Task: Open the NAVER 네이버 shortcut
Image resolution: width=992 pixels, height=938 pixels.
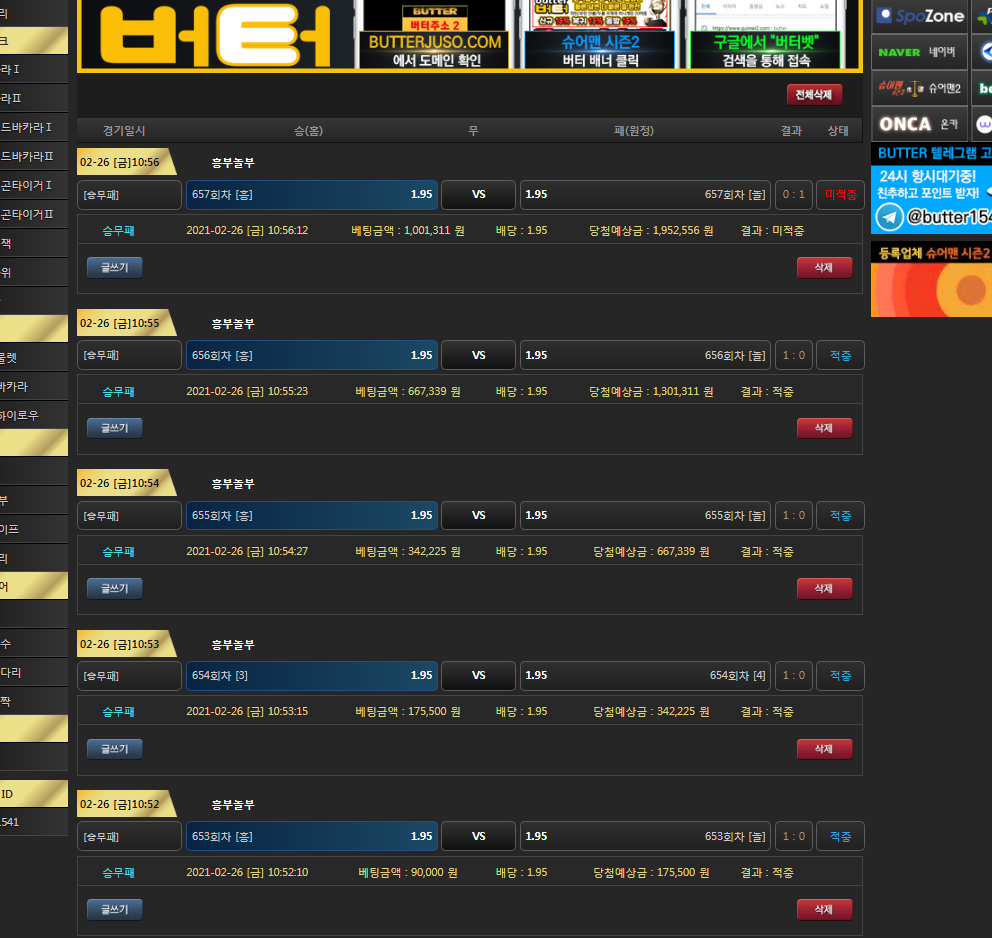Action: coord(920,52)
